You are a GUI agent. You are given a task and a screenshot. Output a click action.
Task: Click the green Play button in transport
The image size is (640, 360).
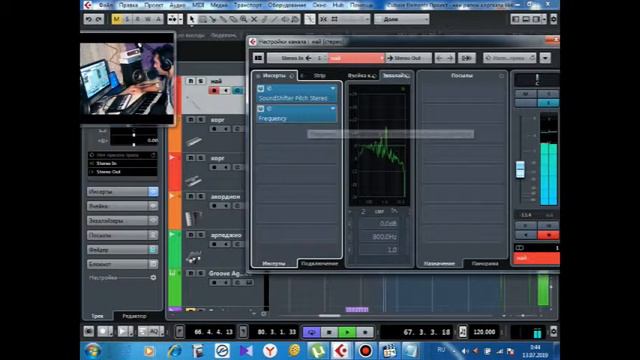(x=347, y=332)
